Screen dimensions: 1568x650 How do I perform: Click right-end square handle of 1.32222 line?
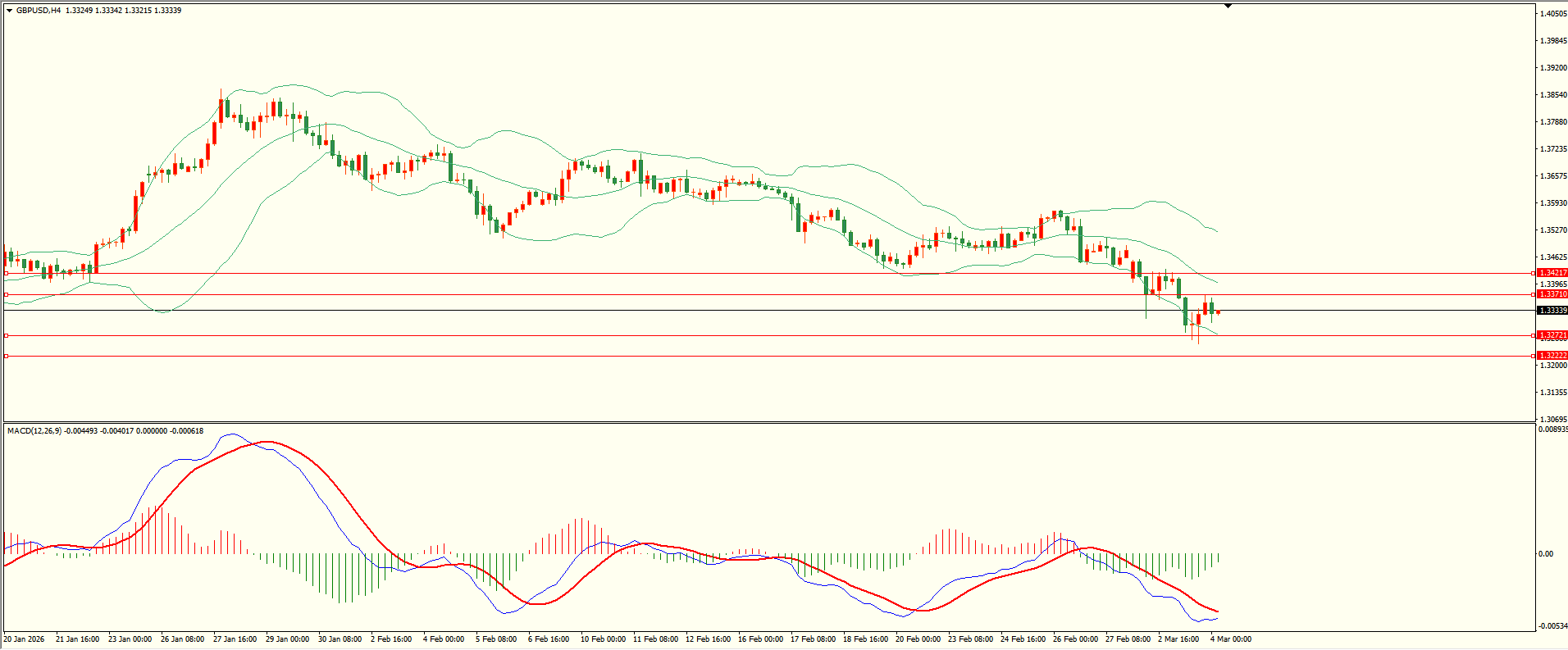click(x=1534, y=356)
